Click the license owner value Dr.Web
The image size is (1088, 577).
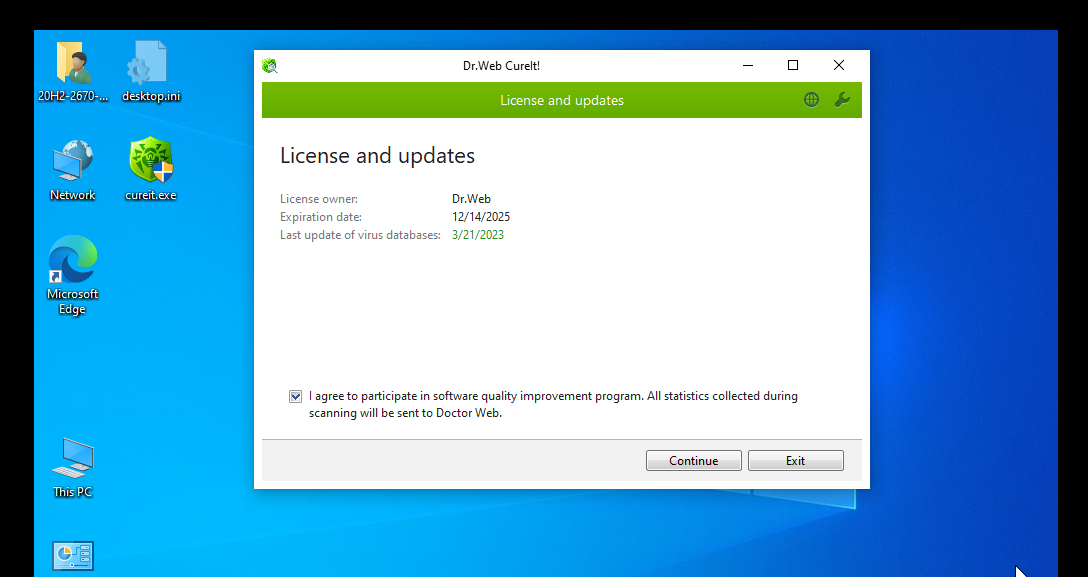coord(471,199)
